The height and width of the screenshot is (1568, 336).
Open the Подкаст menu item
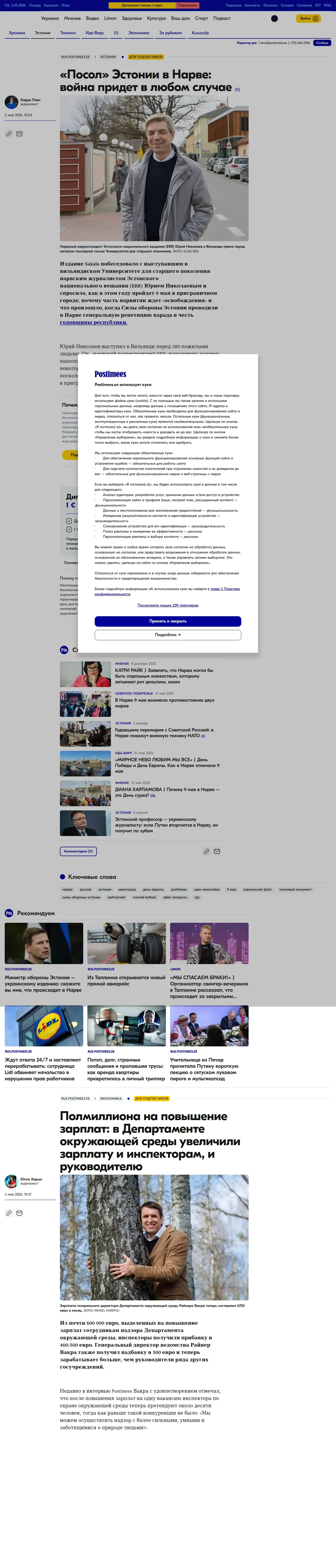point(222,18)
